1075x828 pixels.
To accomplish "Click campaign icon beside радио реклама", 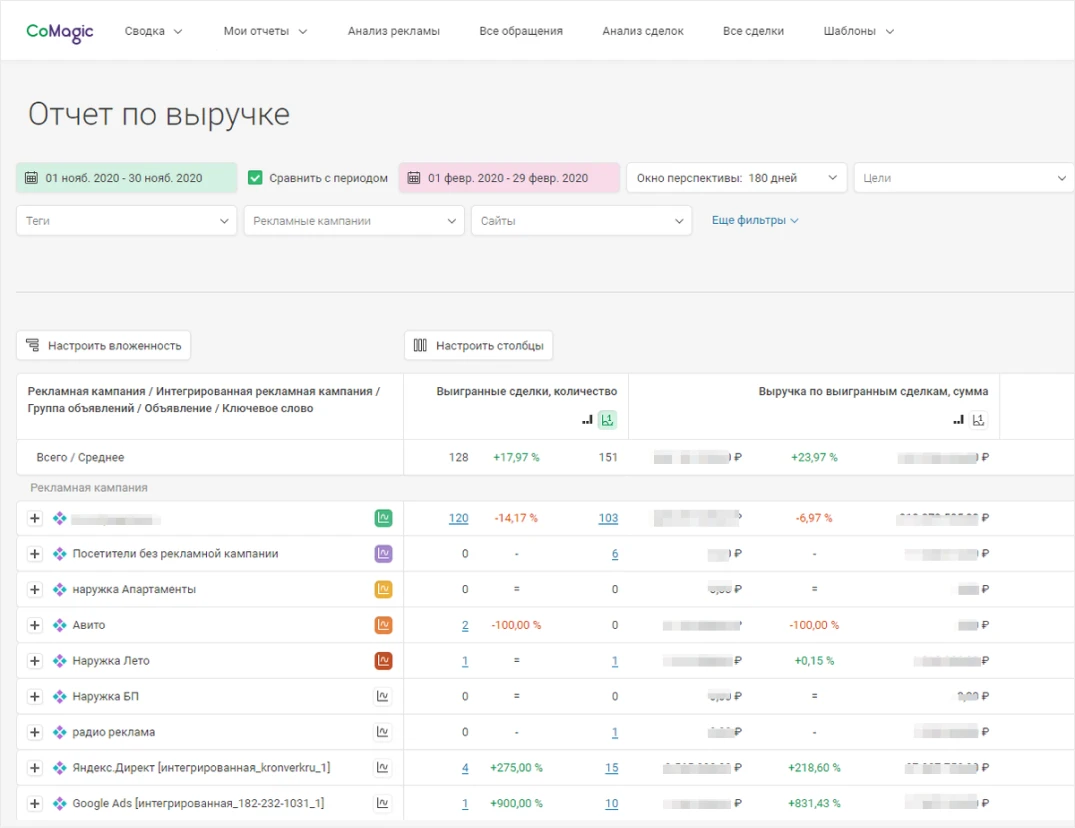I will pyautogui.click(x=60, y=732).
